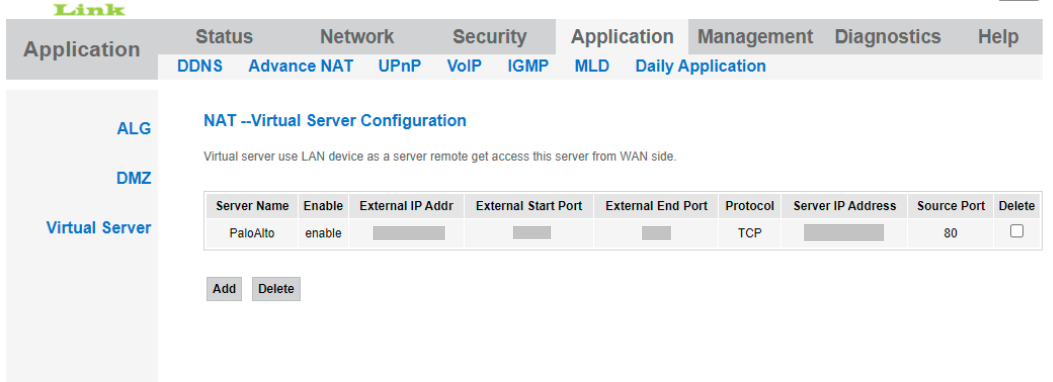Go to UPnP settings
The height and width of the screenshot is (382, 1053).
point(400,66)
